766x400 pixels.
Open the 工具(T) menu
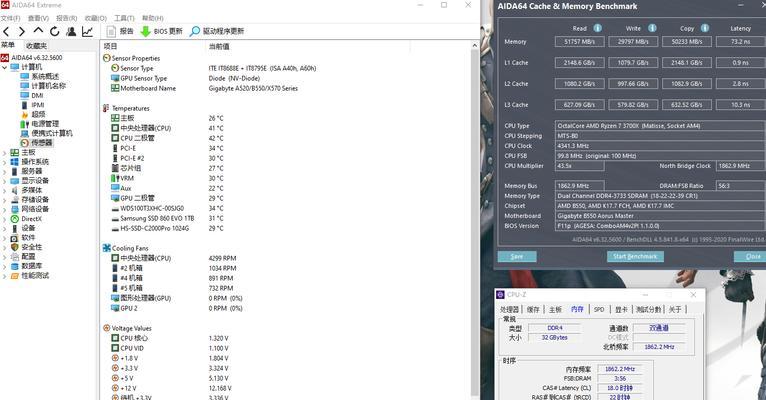(x=124, y=18)
